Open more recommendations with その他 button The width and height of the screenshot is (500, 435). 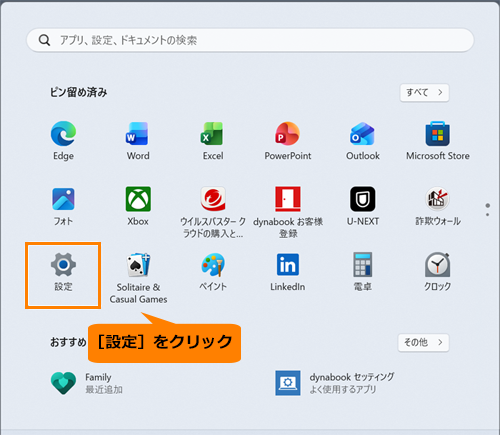(x=423, y=342)
